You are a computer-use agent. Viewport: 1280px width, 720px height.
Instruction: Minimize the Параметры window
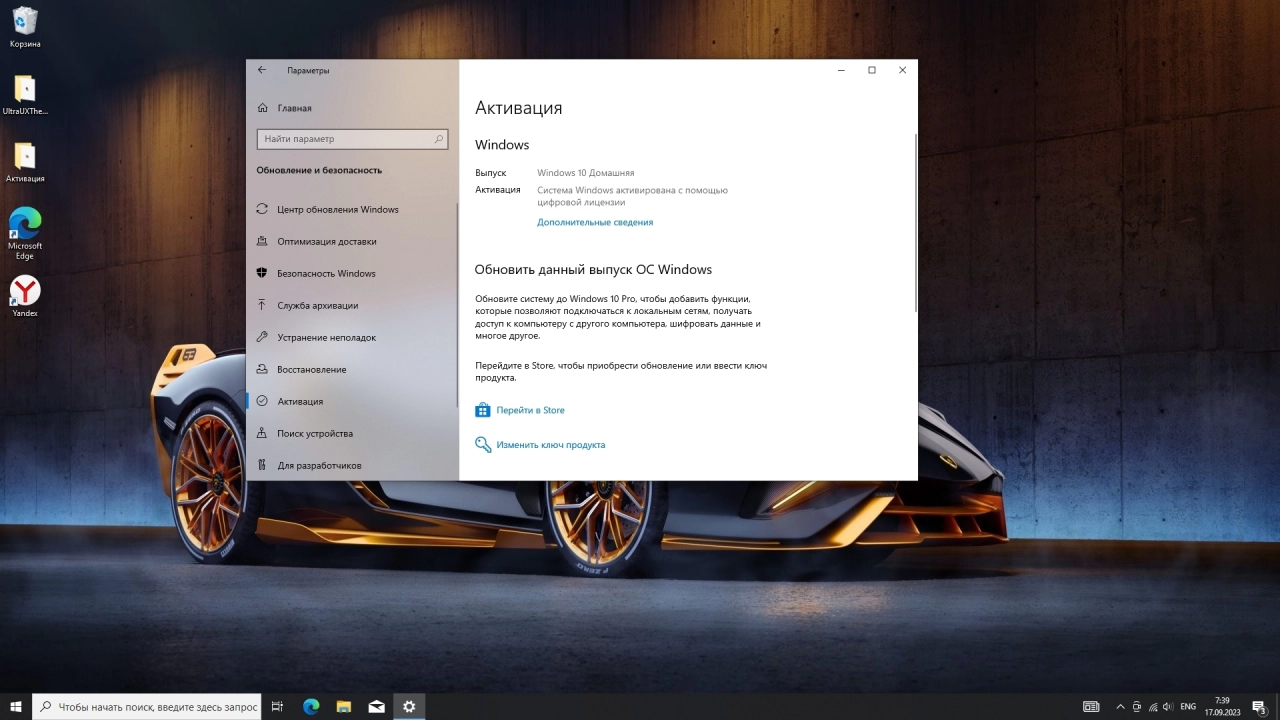pyautogui.click(x=841, y=70)
